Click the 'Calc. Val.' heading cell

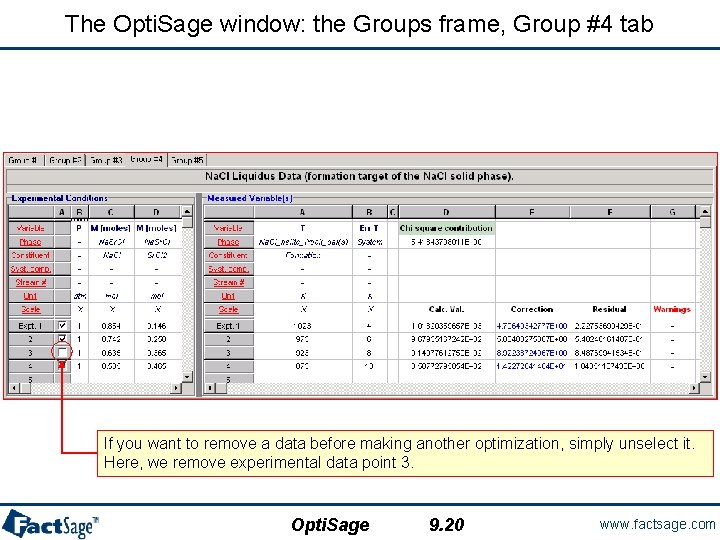[446, 309]
